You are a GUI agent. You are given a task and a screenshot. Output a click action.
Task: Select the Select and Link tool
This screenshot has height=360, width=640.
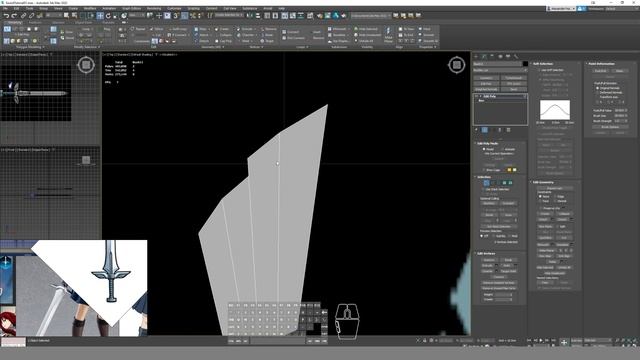pos(23,16)
